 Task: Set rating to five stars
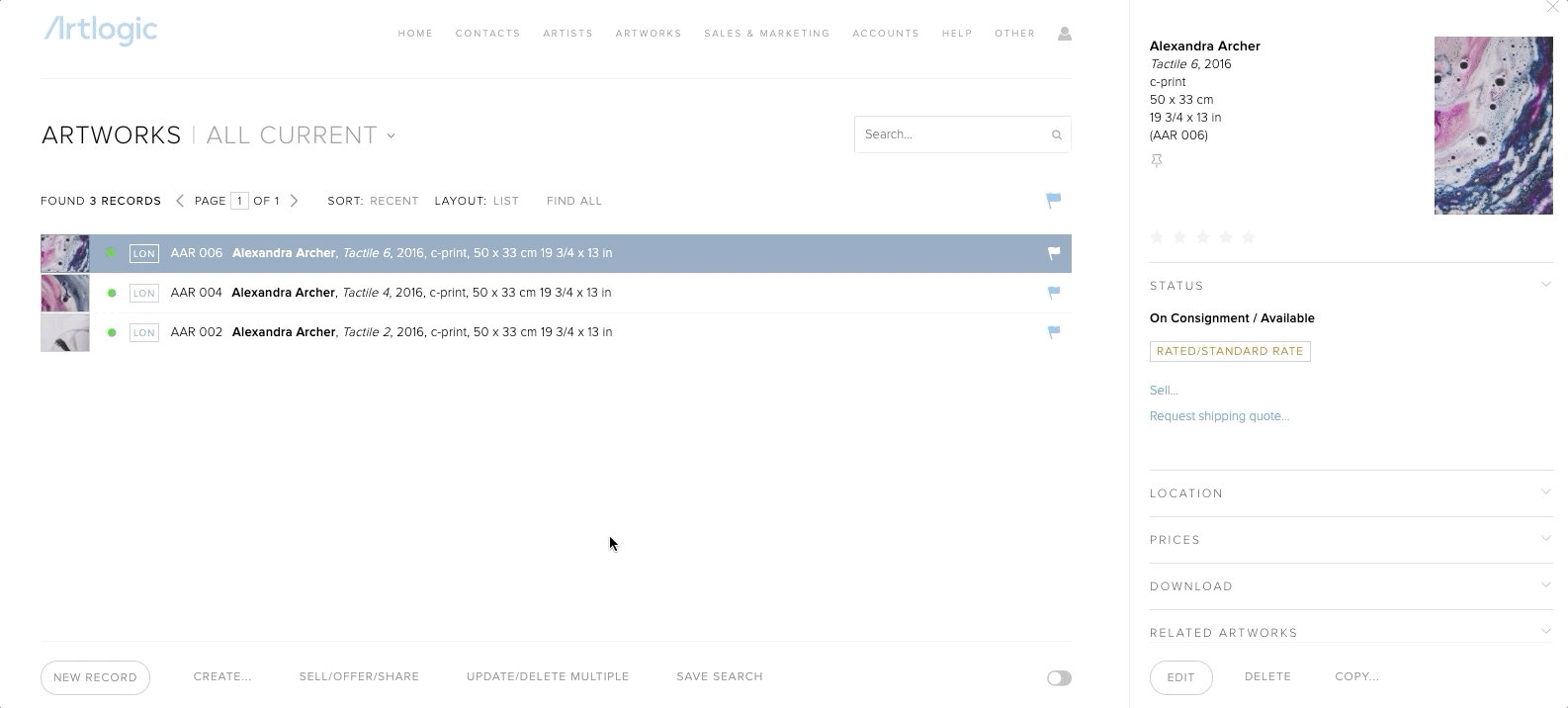coord(1248,237)
